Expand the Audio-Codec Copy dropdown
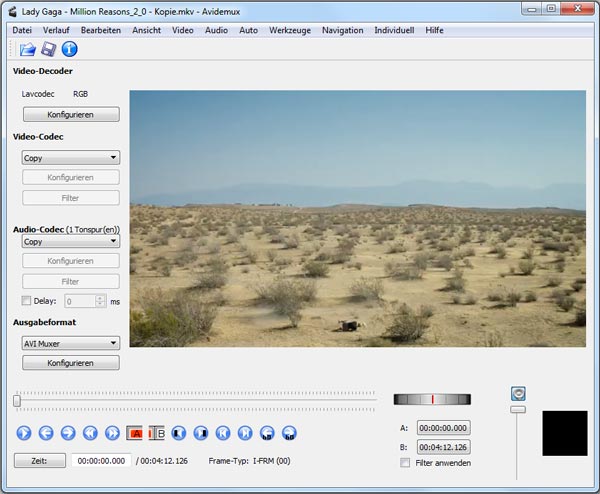 (70, 242)
